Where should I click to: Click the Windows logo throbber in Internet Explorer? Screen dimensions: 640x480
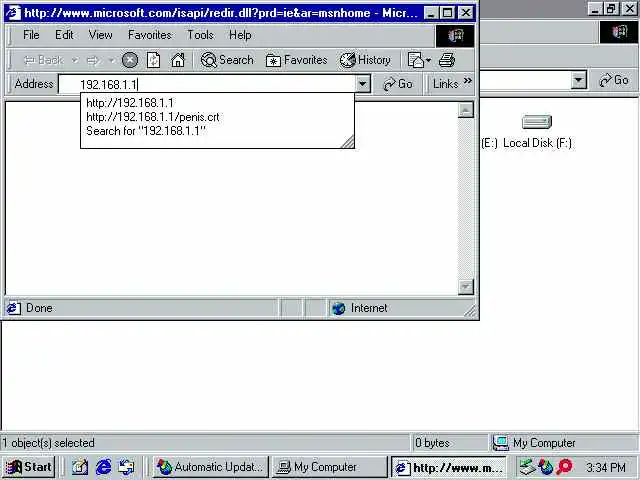pos(455,36)
